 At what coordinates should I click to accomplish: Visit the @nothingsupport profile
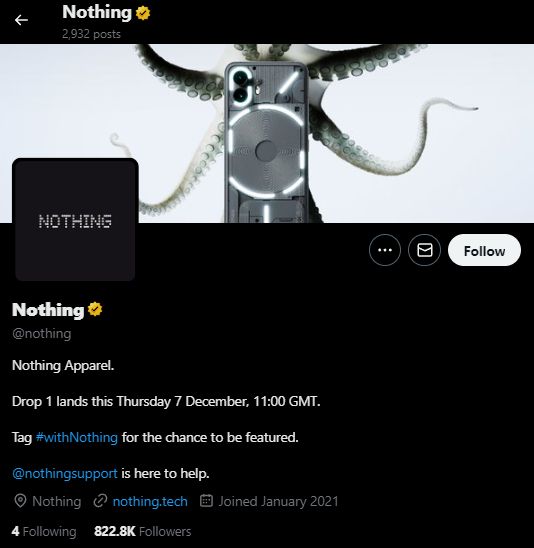65,474
